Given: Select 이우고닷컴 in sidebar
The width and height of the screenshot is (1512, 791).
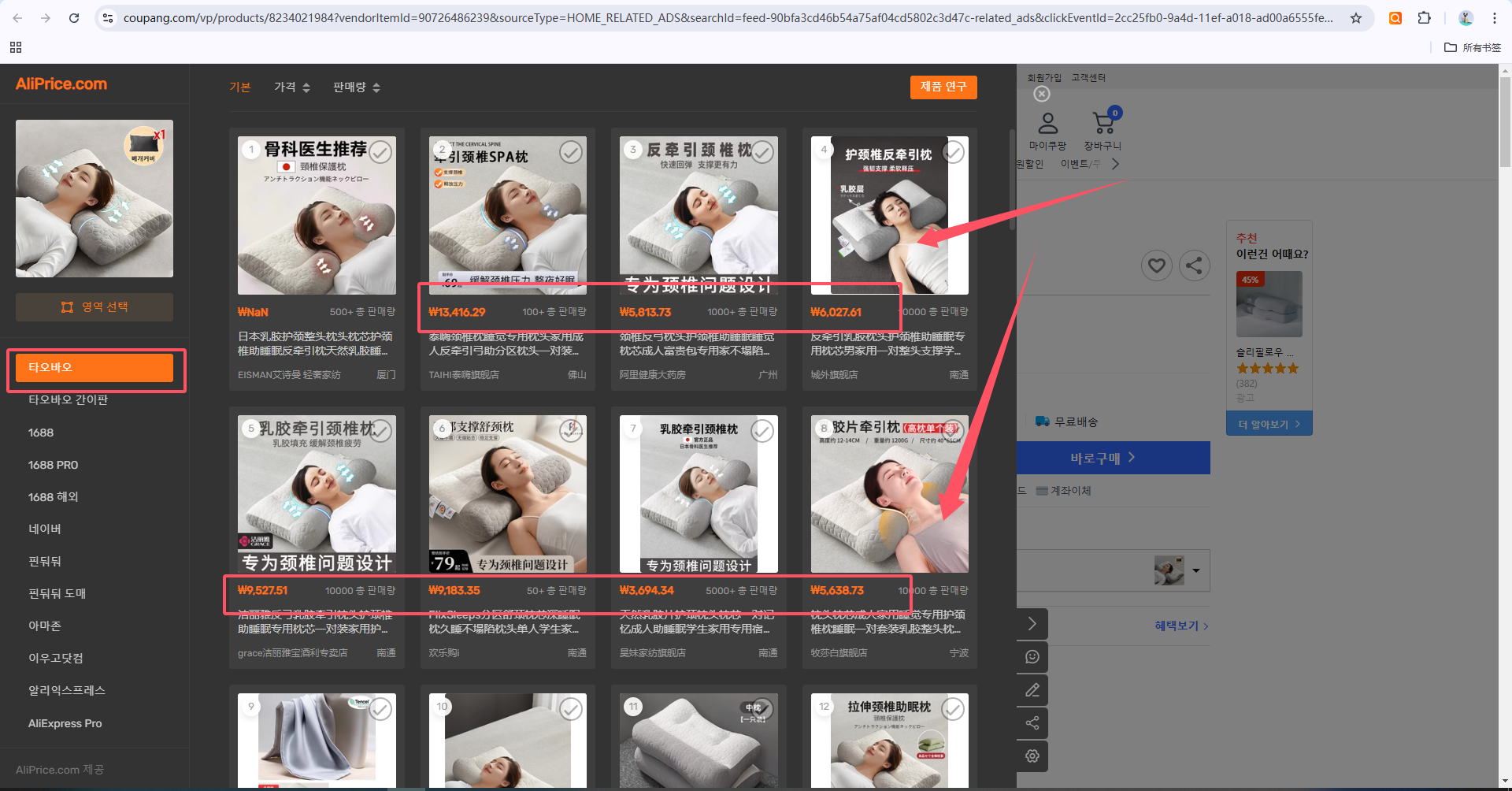Looking at the screenshot, I should (x=55, y=658).
